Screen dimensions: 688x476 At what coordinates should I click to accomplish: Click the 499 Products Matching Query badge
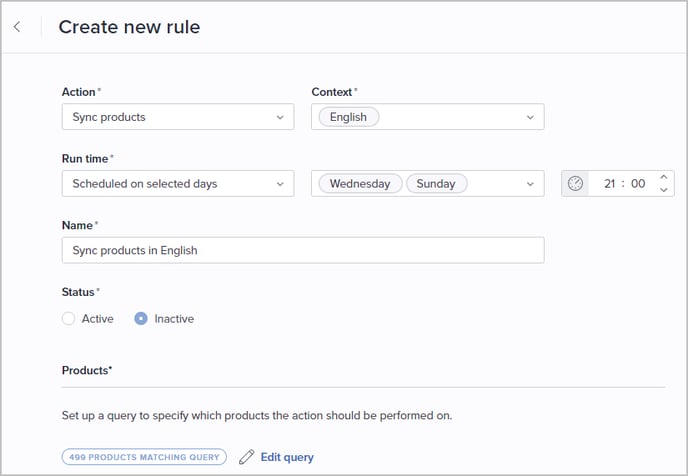pos(144,457)
